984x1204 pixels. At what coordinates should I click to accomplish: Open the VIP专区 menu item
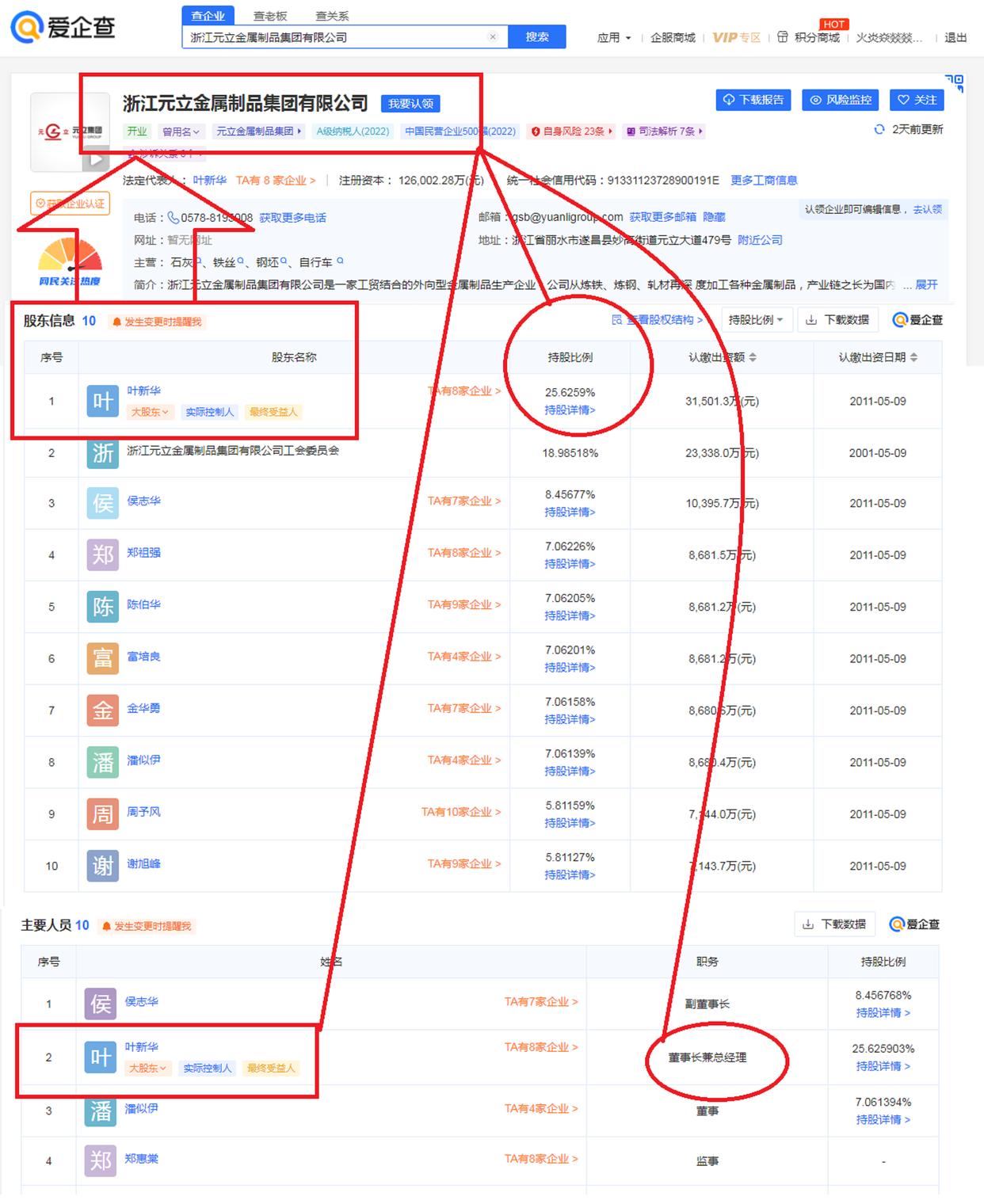(737, 37)
